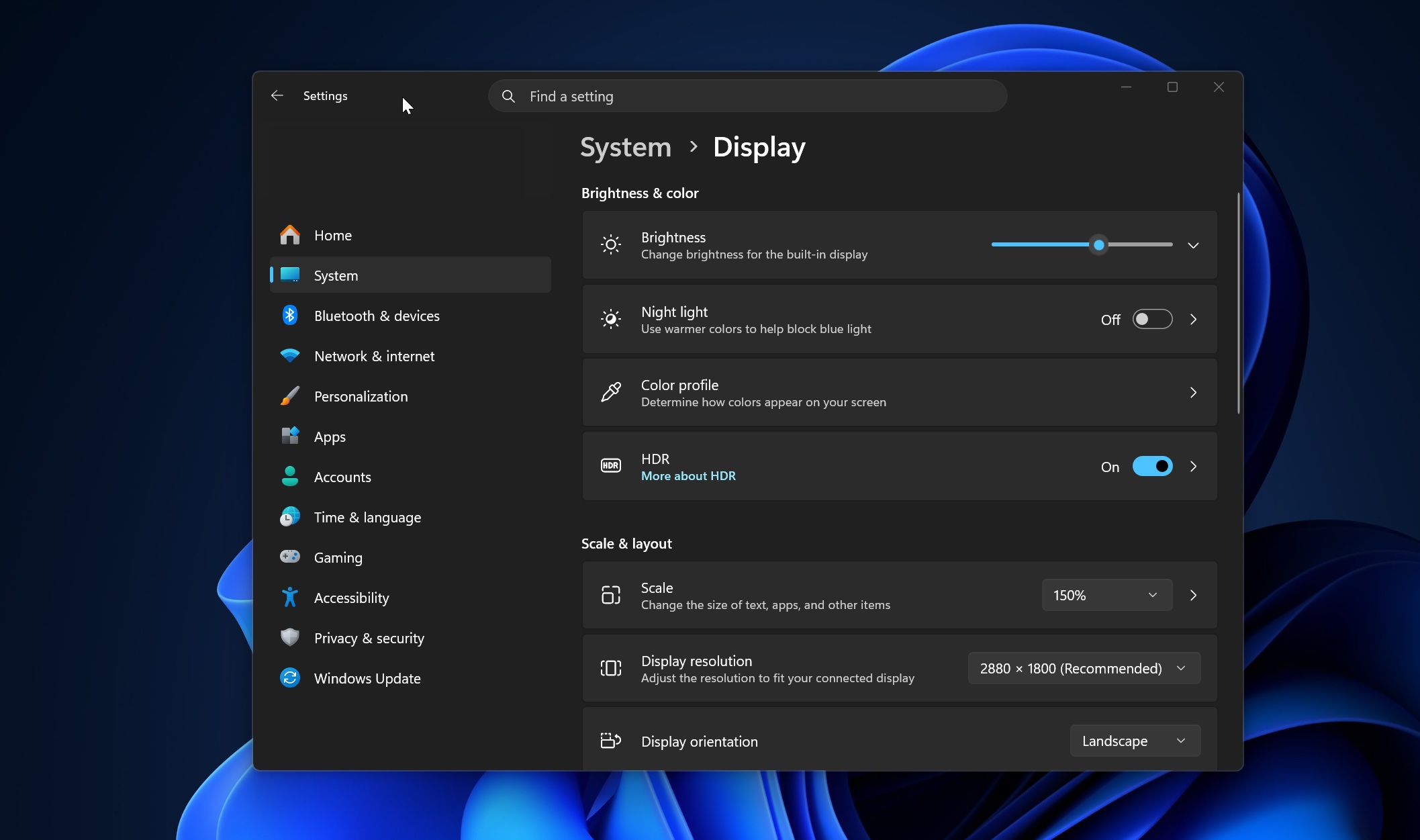1420x840 pixels.
Task: Click the Bluetooth icon in sidebar
Action: click(x=290, y=315)
